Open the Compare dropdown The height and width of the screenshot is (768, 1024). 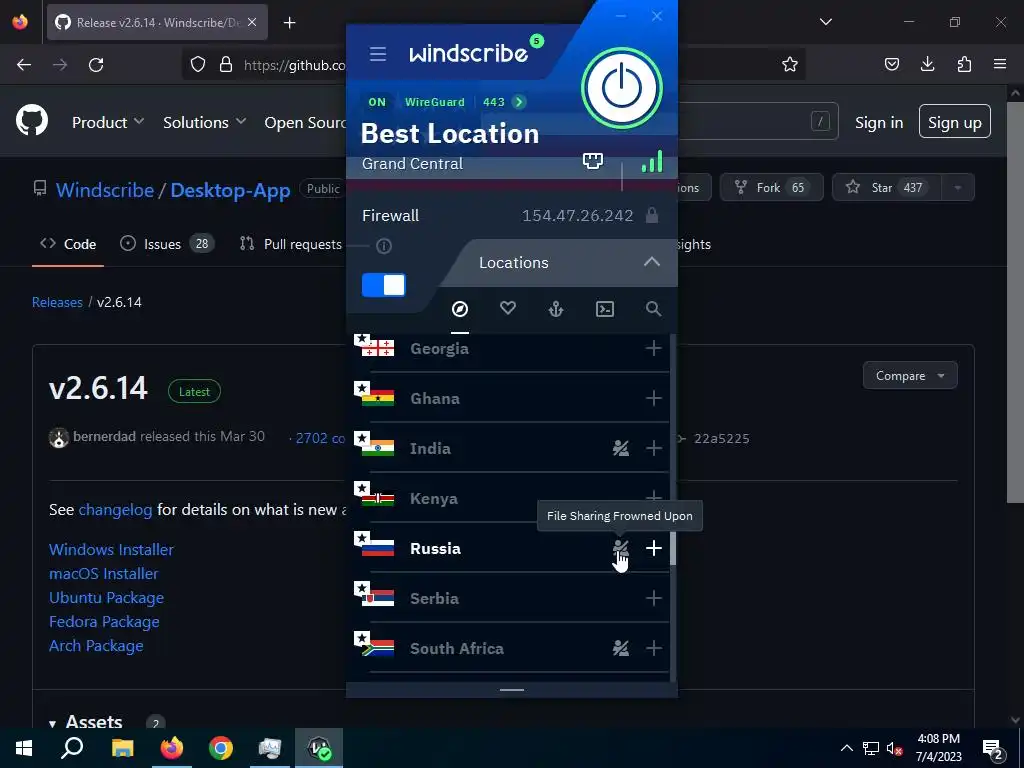[910, 376]
